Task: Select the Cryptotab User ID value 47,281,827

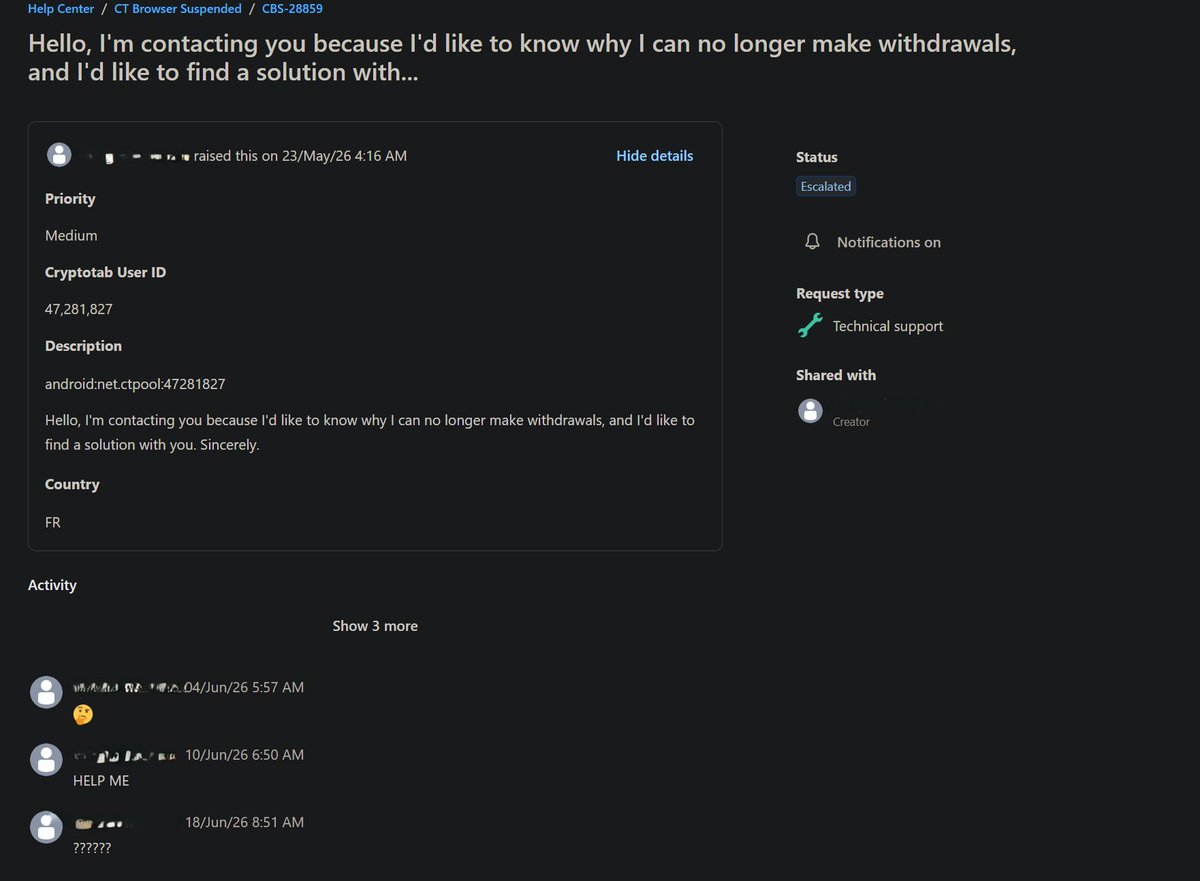Action: click(79, 310)
